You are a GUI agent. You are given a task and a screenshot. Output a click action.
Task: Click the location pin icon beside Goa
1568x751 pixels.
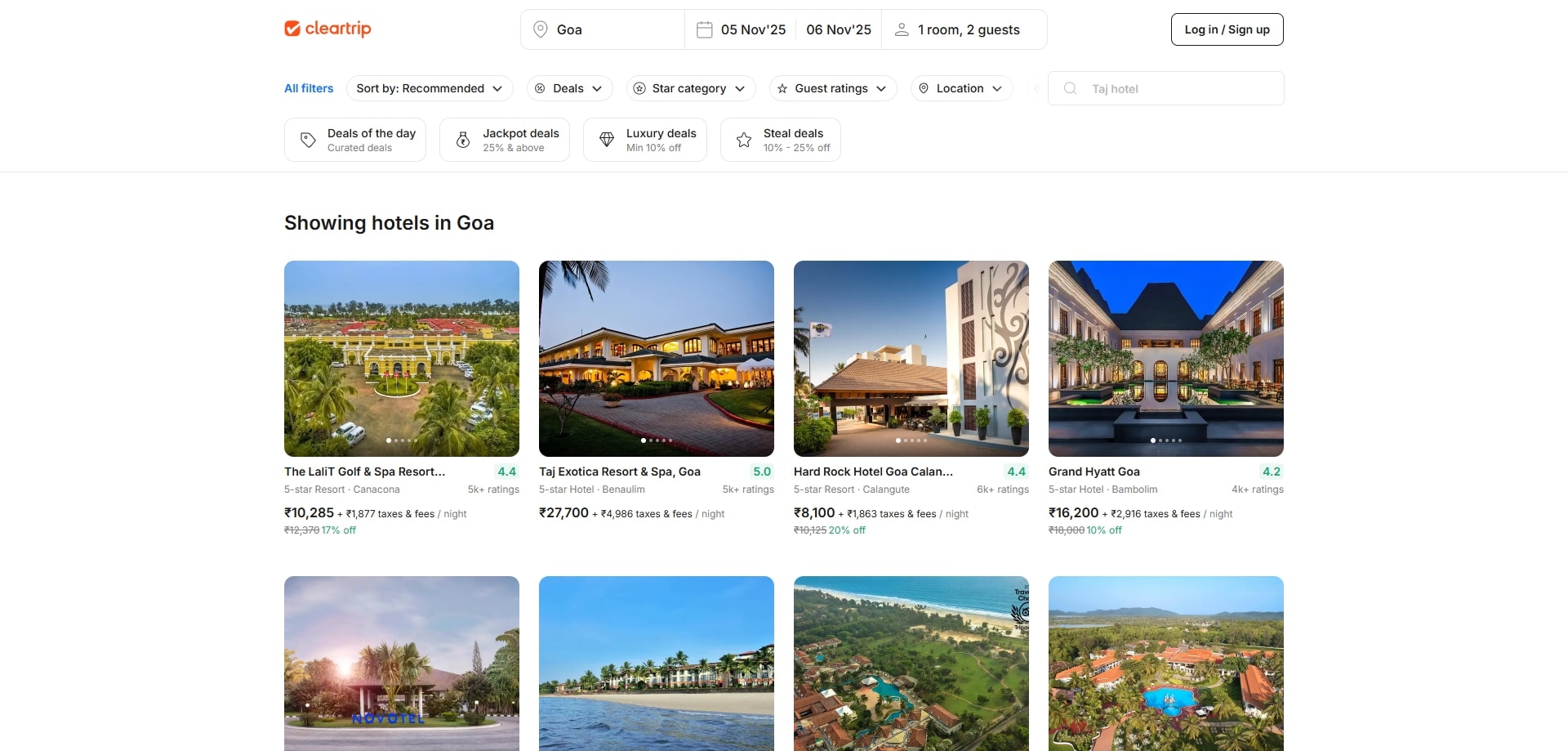[540, 29]
